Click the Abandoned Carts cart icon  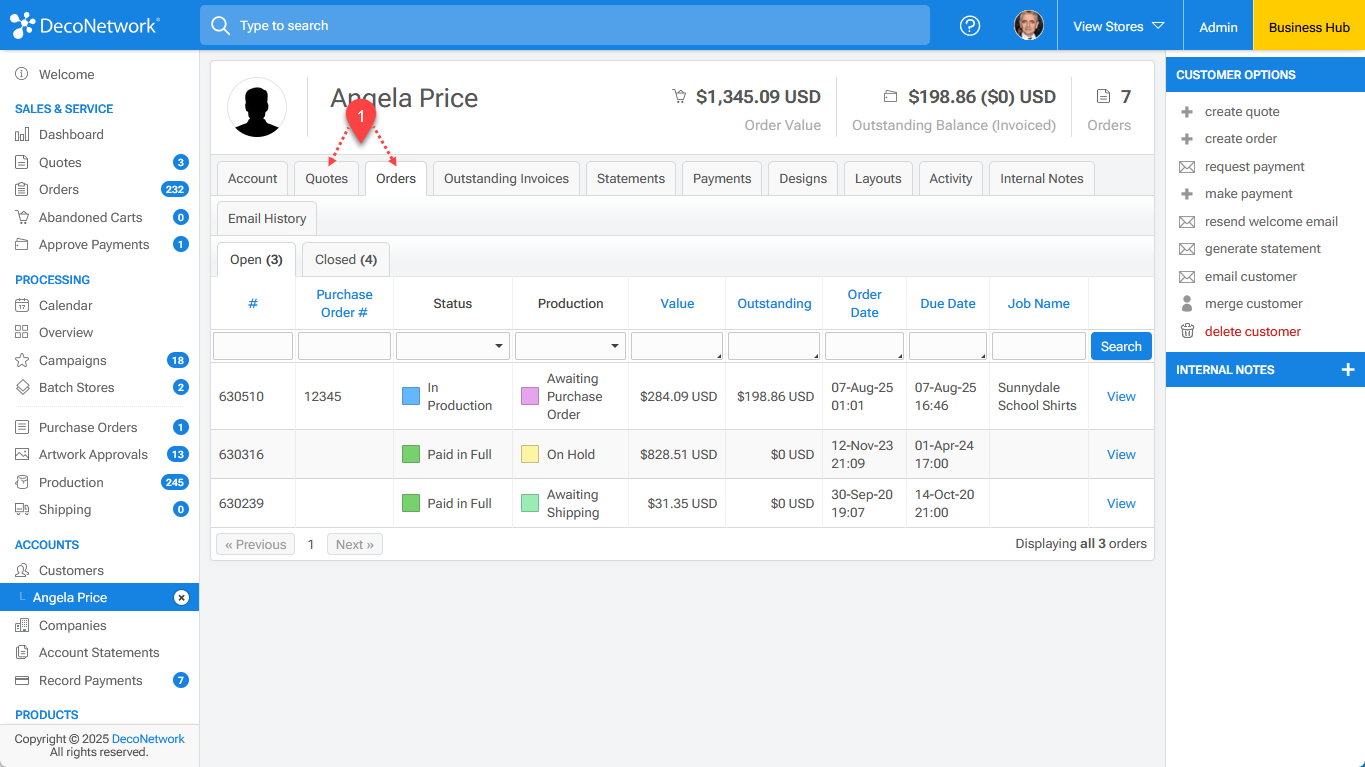point(22,217)
